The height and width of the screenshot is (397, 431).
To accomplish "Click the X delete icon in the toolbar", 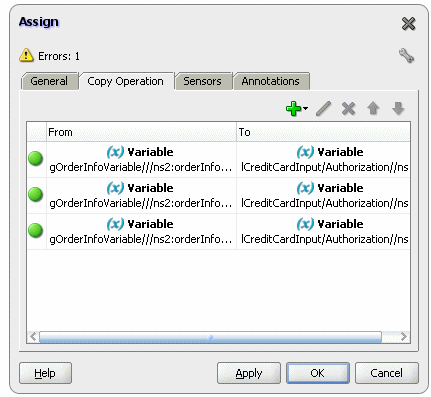I will 348,109.
